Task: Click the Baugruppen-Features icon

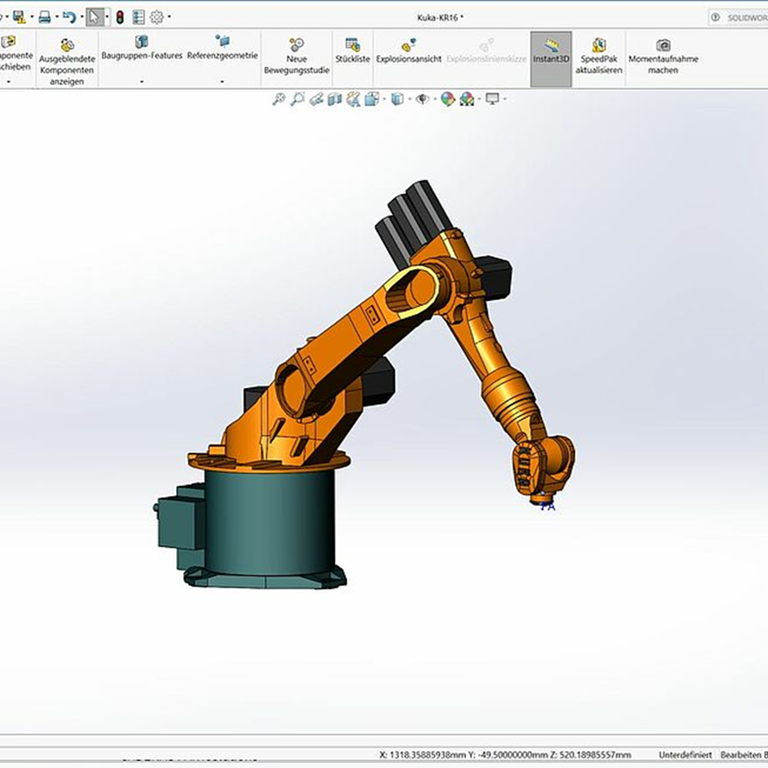Action: point(142,42)
